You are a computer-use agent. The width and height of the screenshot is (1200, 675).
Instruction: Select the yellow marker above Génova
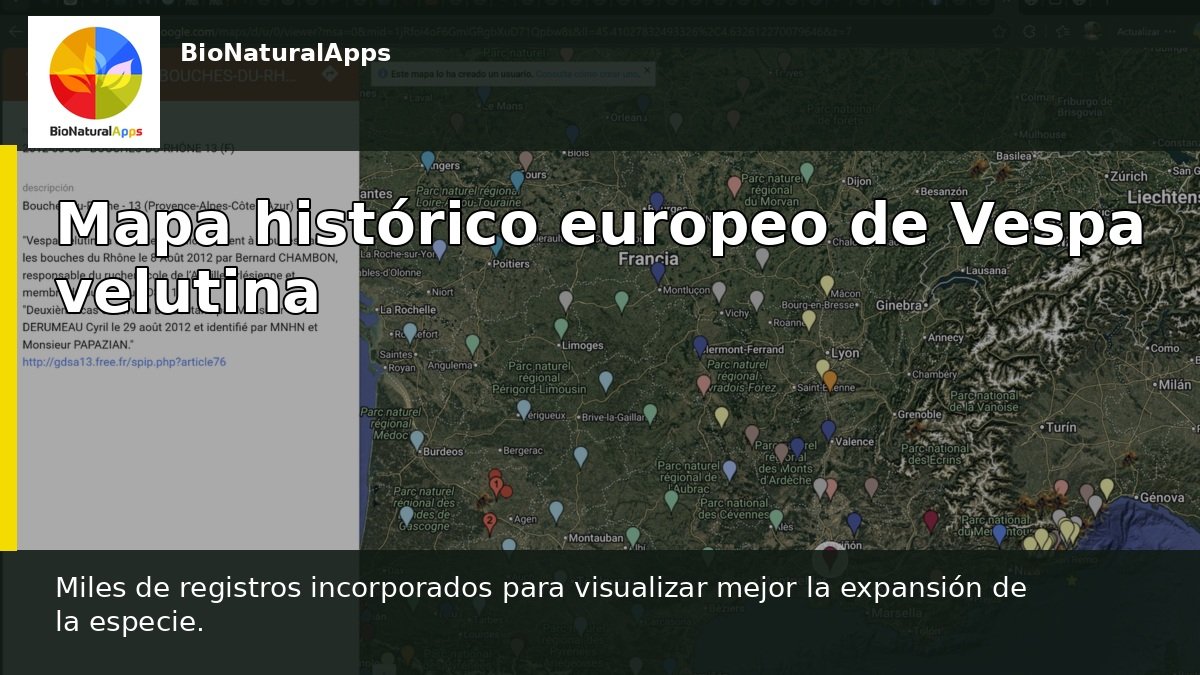[1107, 487]
